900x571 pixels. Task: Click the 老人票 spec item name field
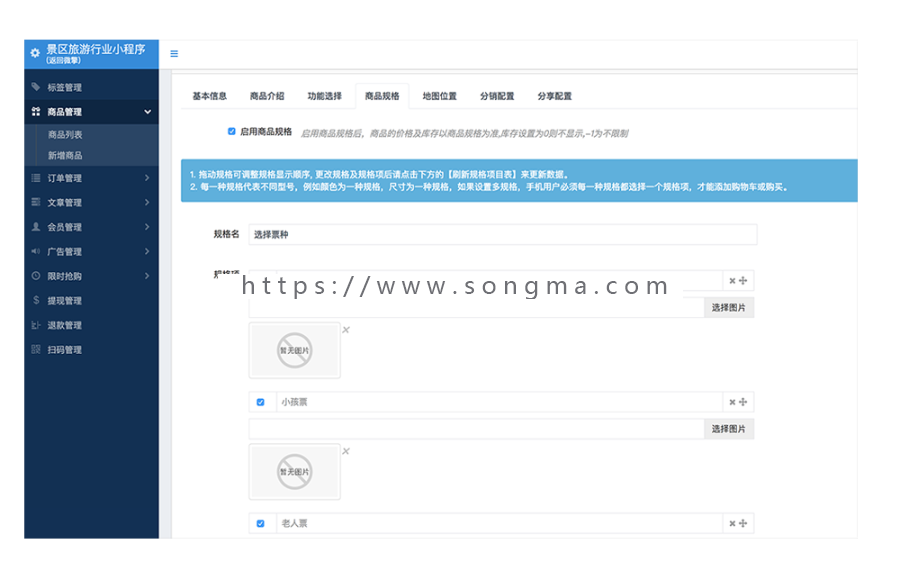pos(499,523)
